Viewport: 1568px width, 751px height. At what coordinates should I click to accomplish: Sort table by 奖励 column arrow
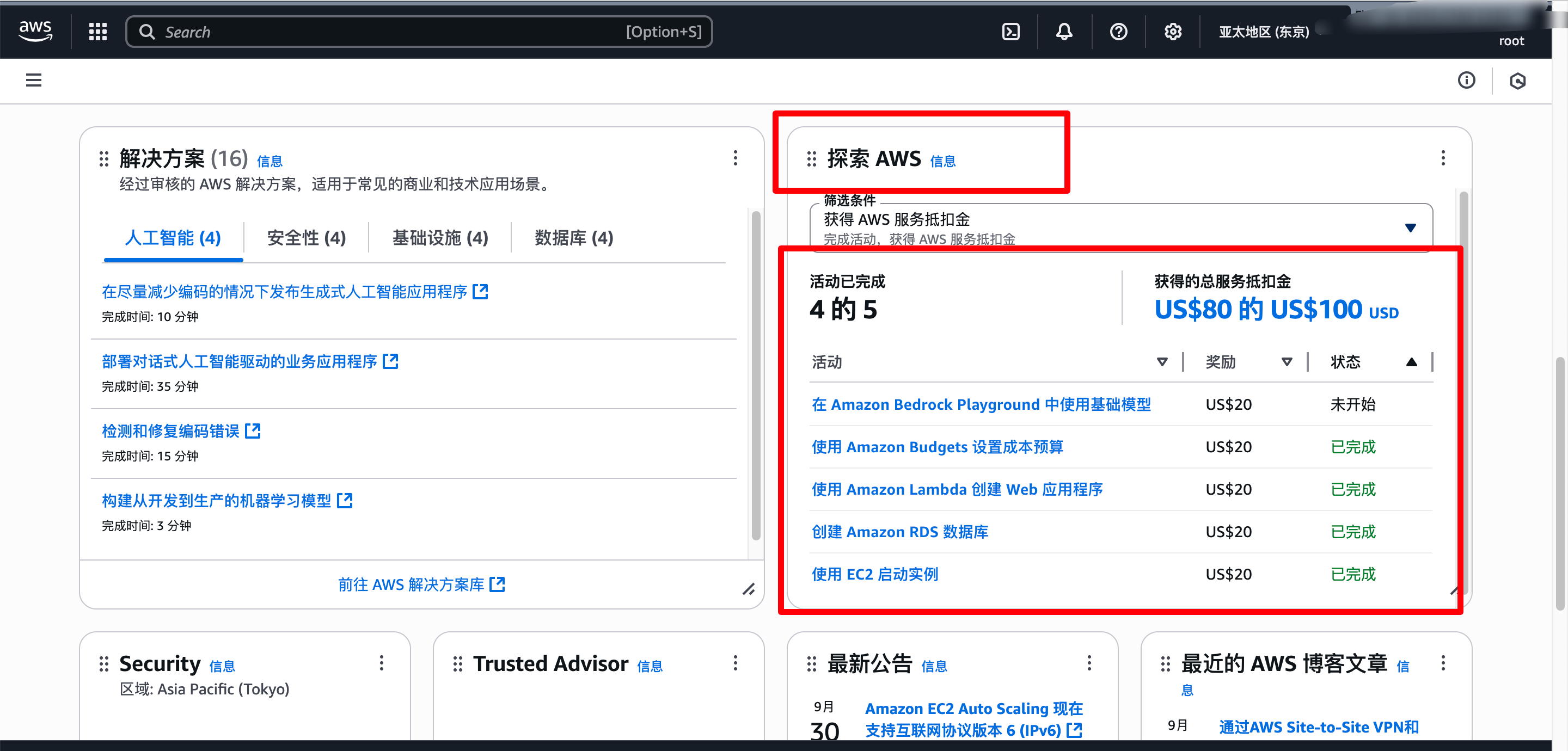pos(1287,362)
